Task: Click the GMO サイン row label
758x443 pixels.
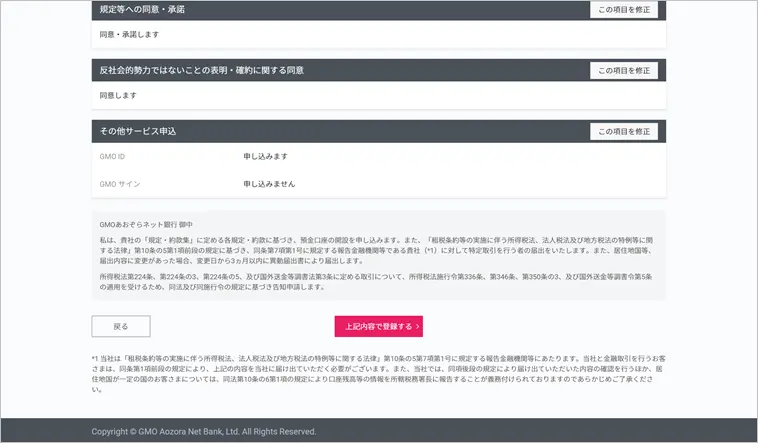Action: 120,184
